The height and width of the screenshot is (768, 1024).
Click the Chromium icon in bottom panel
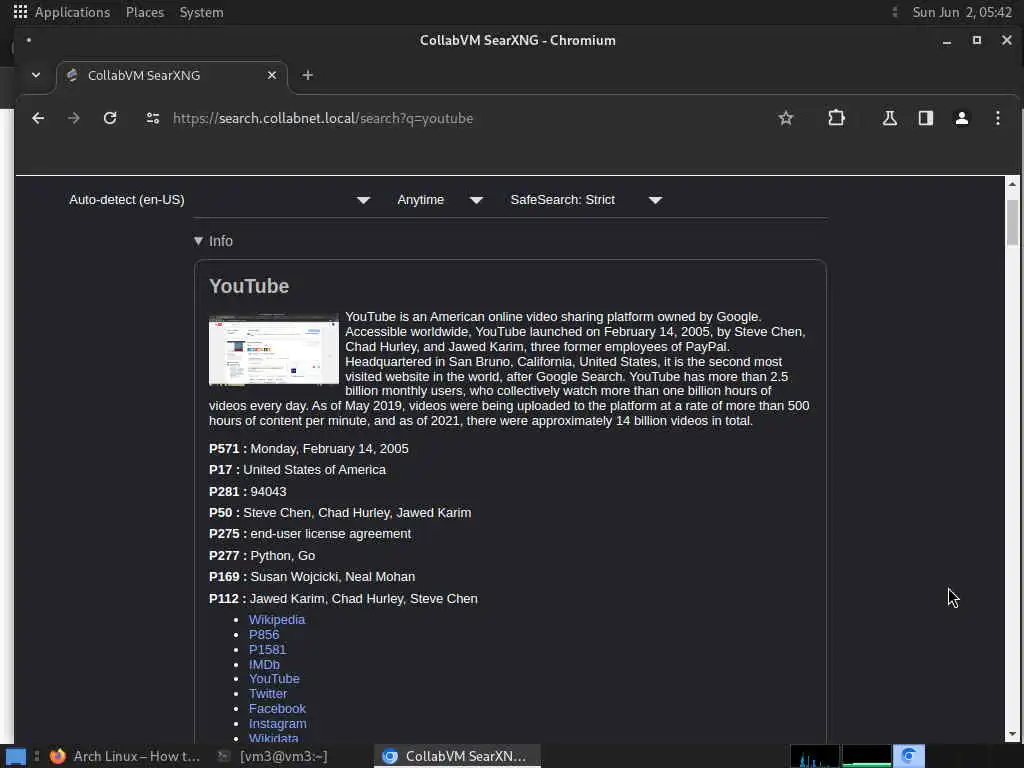point(908,756)
